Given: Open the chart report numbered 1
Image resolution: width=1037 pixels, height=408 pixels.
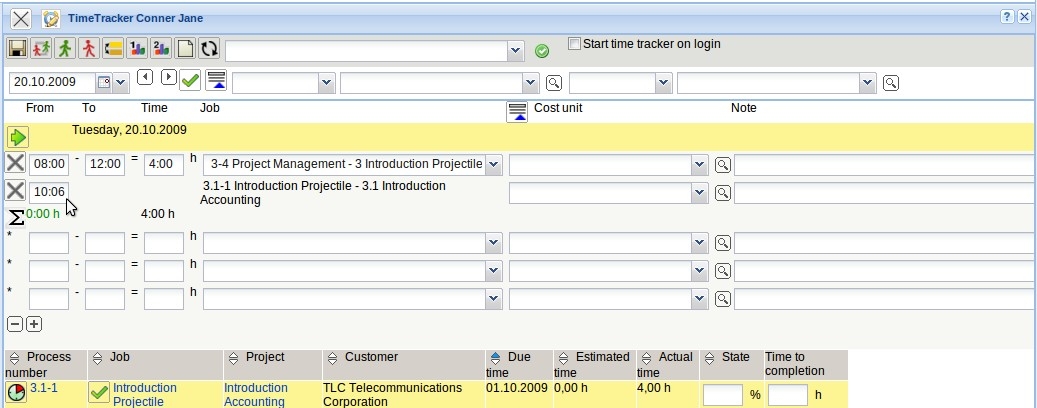Looking at the screenshot, I should 137,48.
